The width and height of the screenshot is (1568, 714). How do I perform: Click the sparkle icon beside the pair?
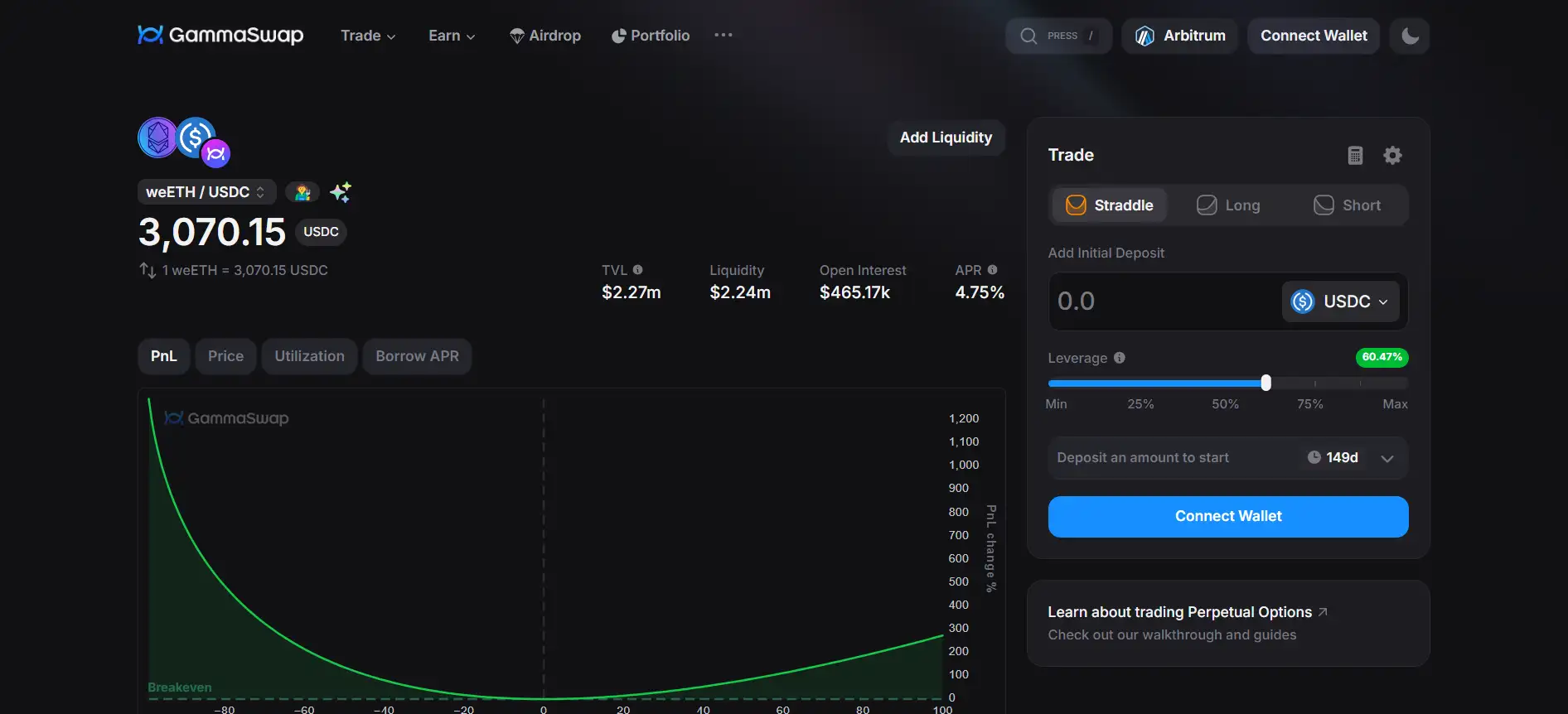[340, 192]
